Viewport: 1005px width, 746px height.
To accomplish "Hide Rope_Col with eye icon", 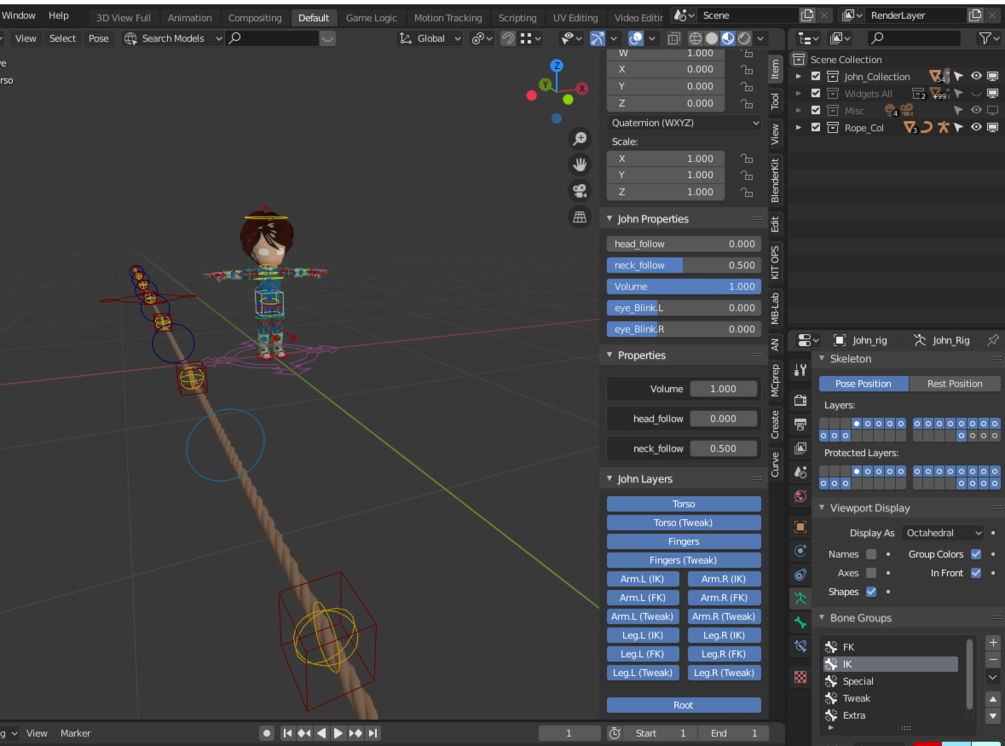I will pyautogui.click(x=976, y=128).
